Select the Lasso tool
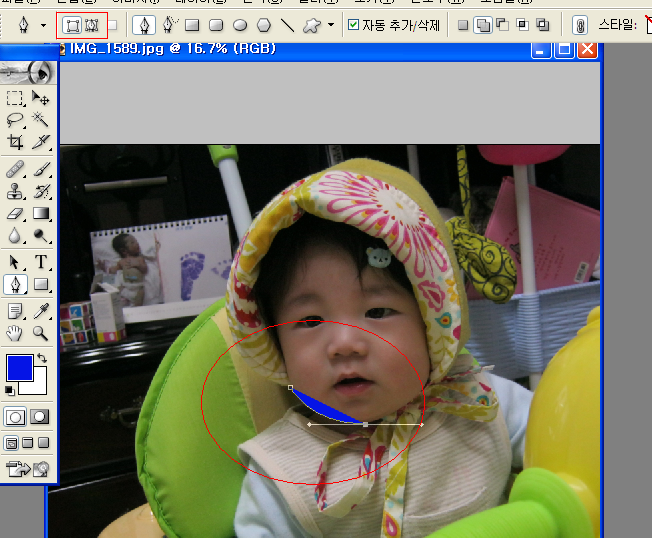The height and width of the screenshot is (538, 652). [15, 120]
